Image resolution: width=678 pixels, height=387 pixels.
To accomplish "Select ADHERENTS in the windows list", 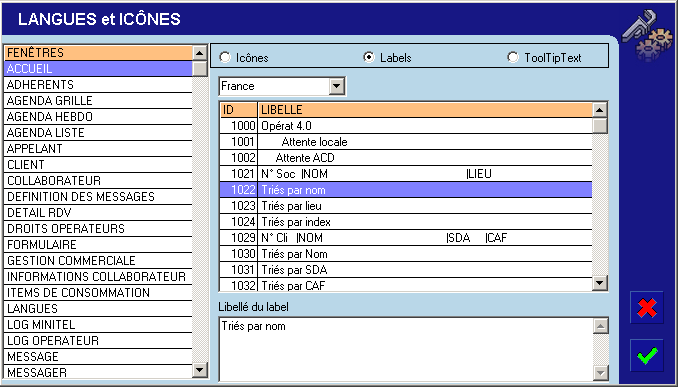I will point(98,85).
